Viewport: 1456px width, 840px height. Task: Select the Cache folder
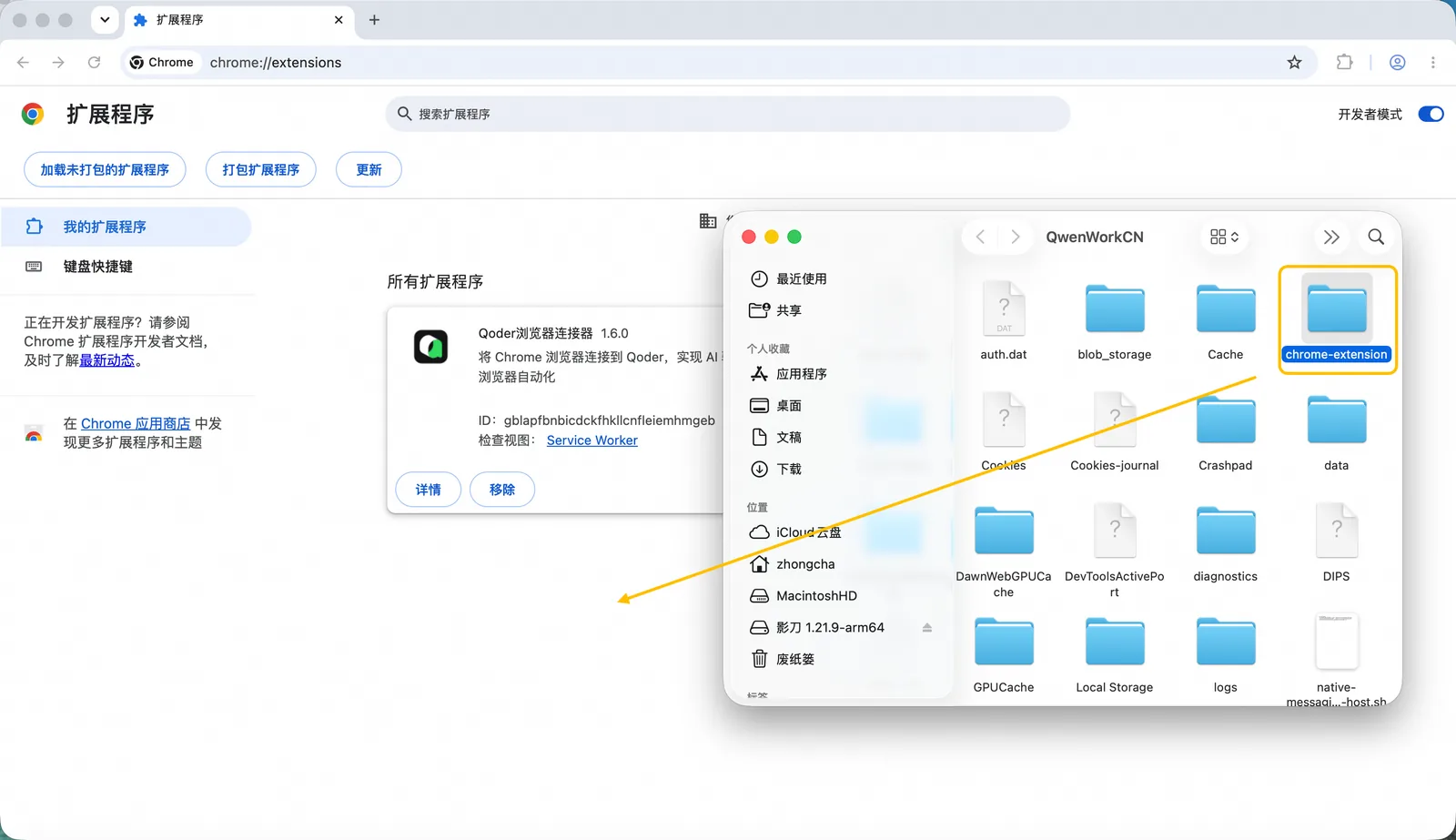(1226, 309)
